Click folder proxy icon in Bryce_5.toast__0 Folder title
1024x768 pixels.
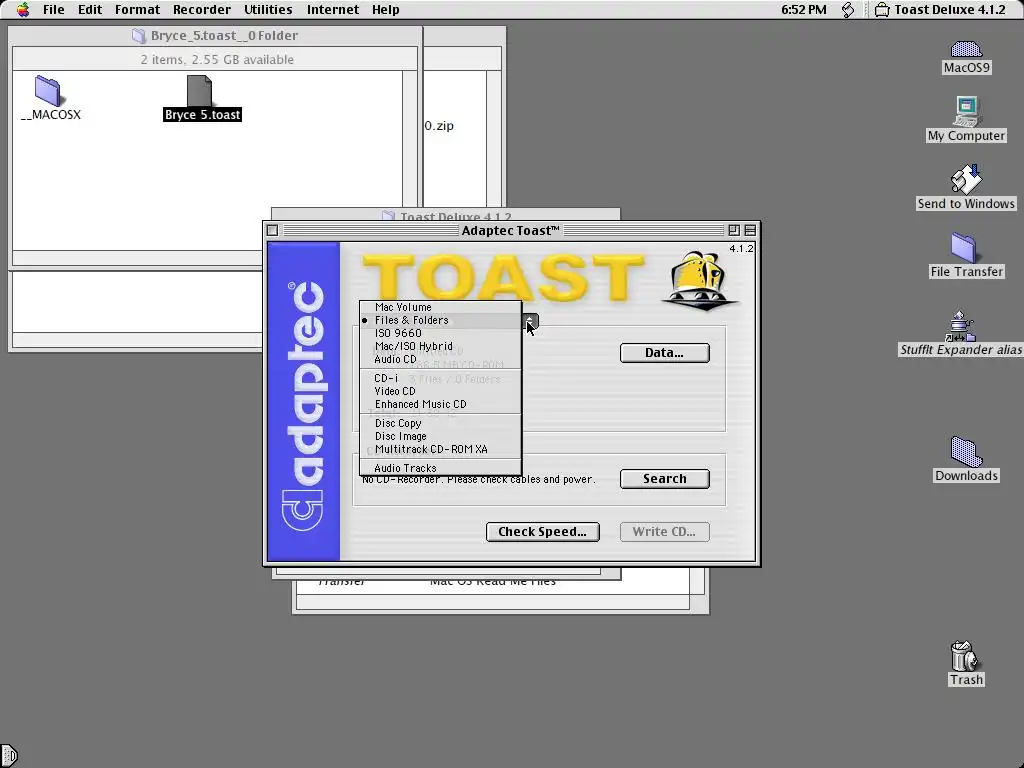tap(138, 35)
